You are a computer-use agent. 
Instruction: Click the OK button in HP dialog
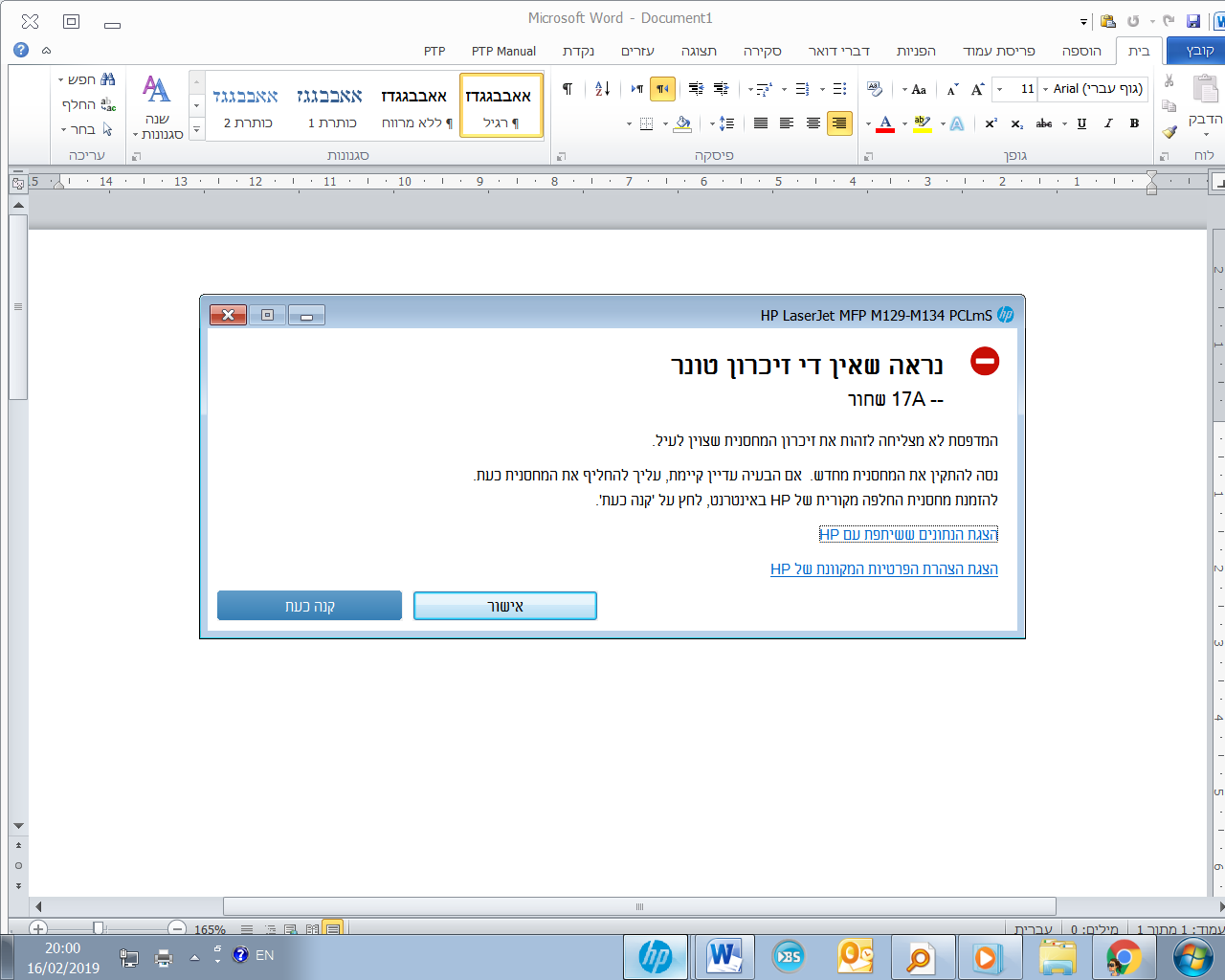[x=505, y=606]
